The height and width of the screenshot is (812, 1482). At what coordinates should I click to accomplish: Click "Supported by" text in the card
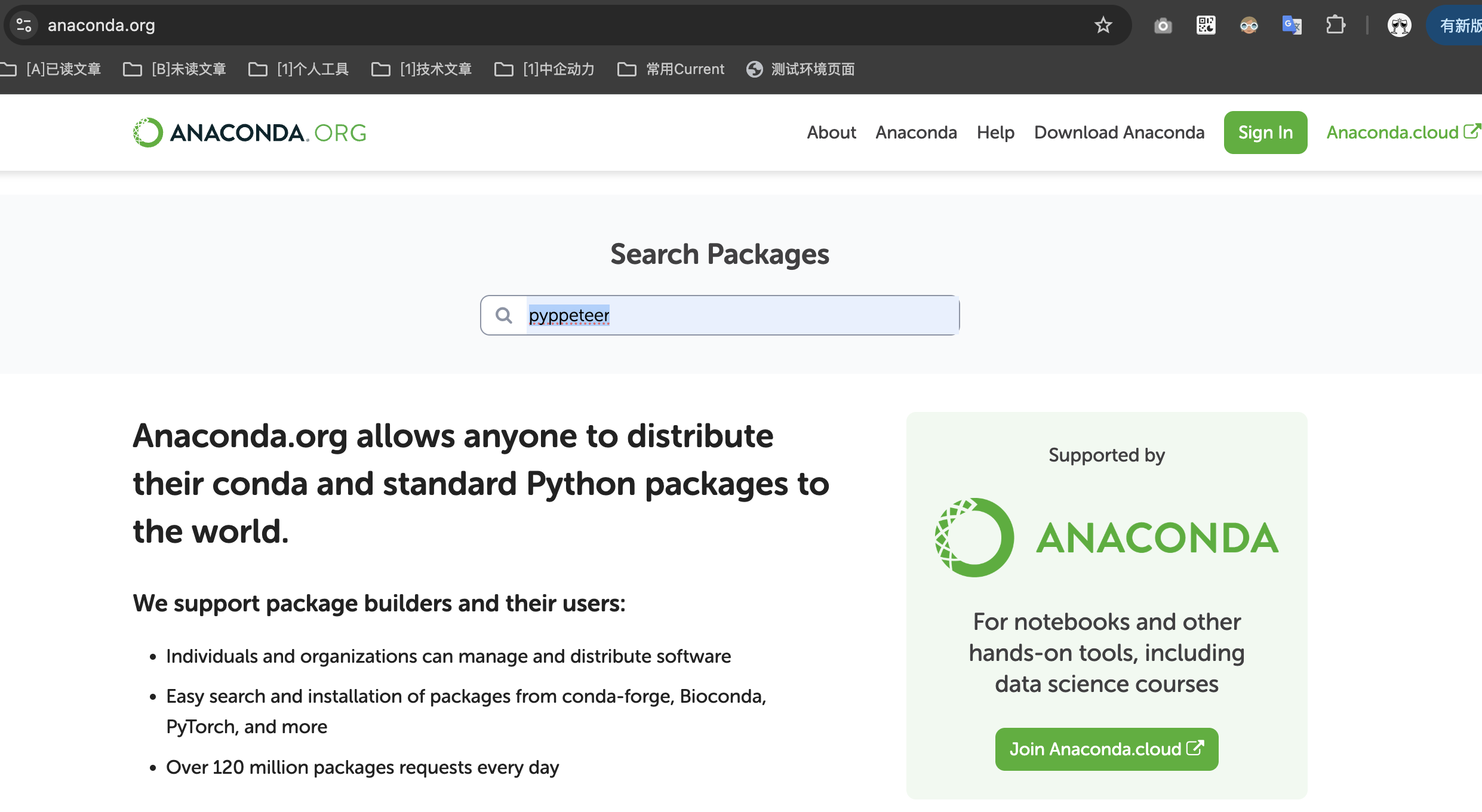pyautogui.click(x=1106, y=455)
